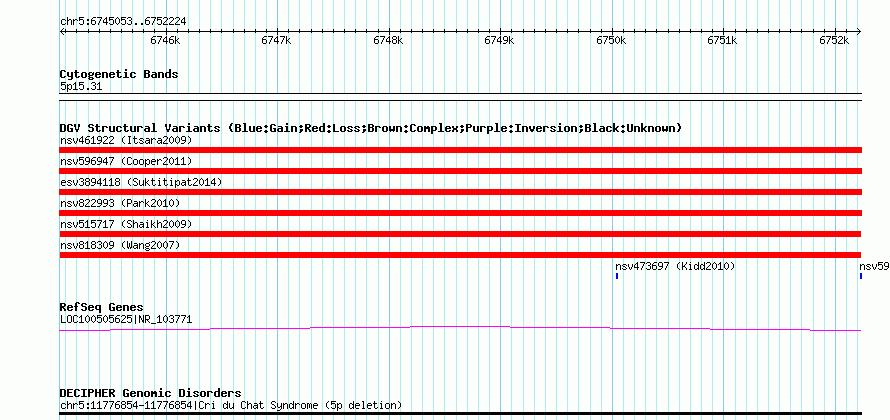The height and width of the screenshot is (420, 890).
Task: Click the esv3894118 (Suktitipat2014) red bar
Action: (x=460, y=192)
